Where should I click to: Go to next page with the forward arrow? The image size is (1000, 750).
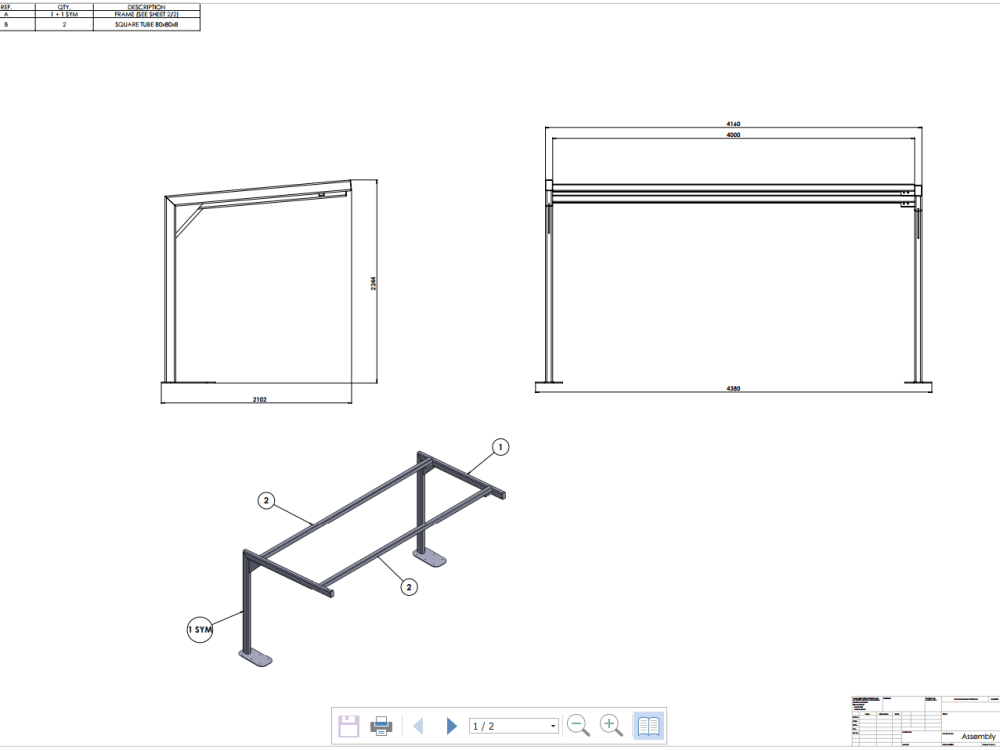click(452, 725)
